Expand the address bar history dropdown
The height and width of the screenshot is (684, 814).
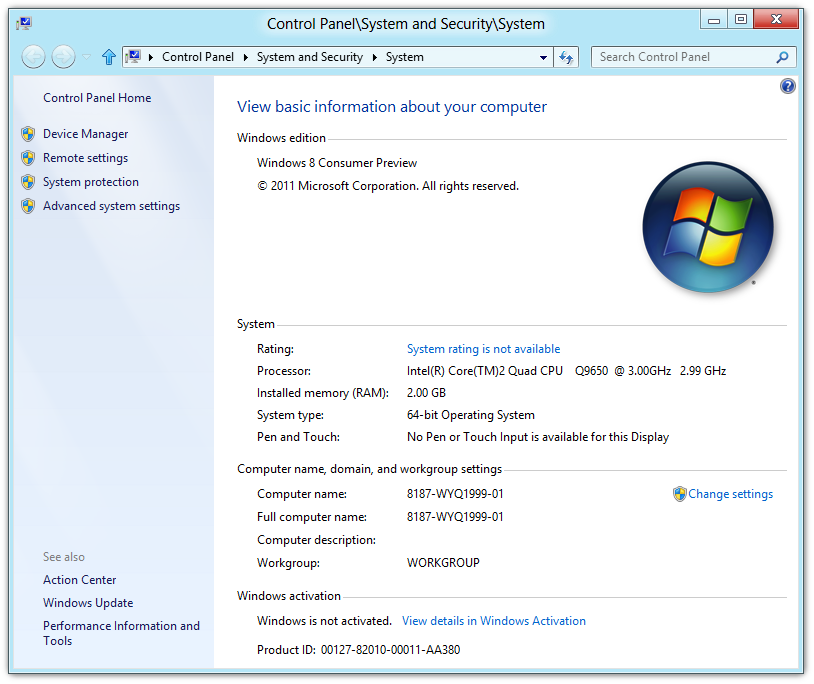pos(543,57)
